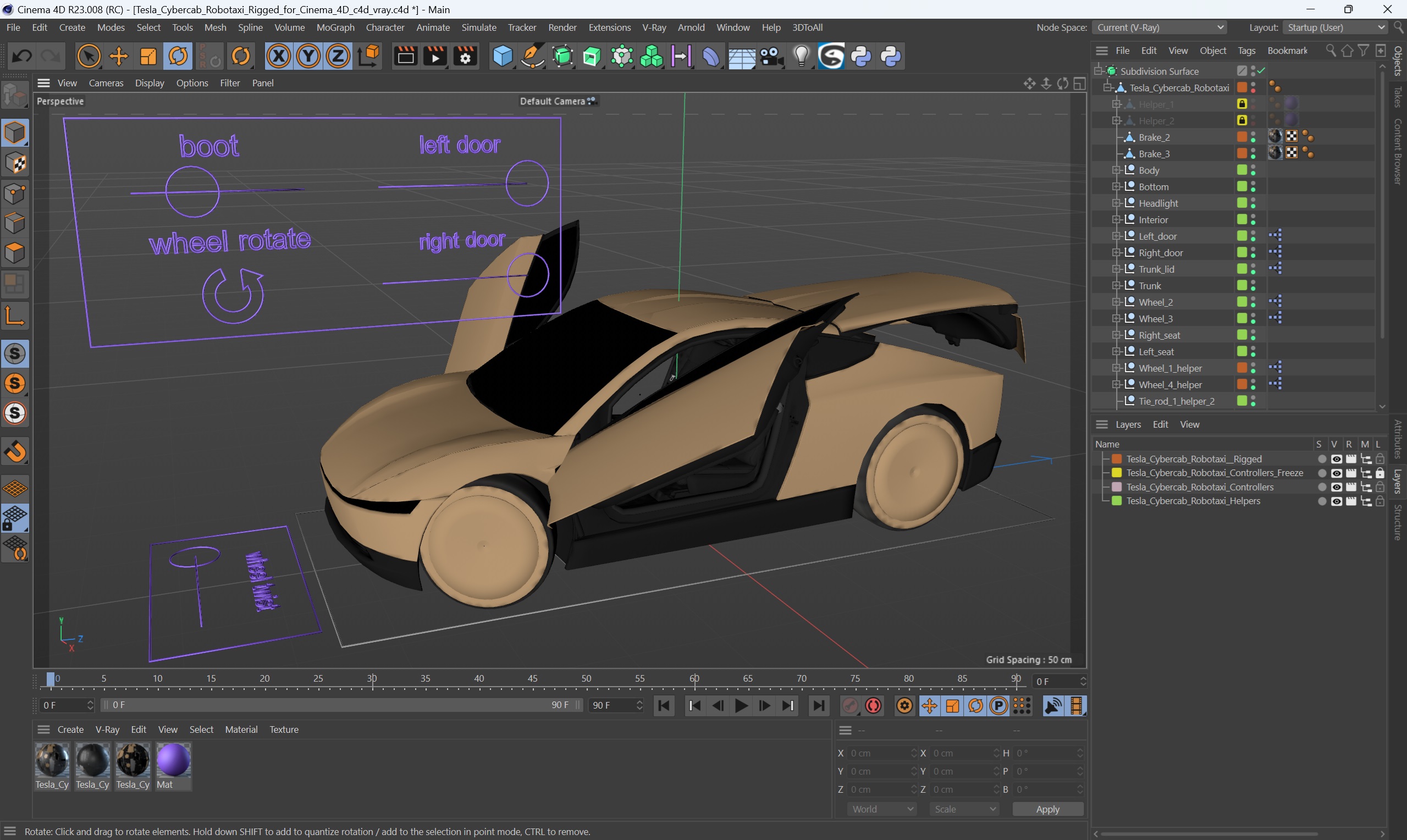Viewport: 1407px width, 840px height.
Task: Expand the Body object tree
Action: 1116,170
